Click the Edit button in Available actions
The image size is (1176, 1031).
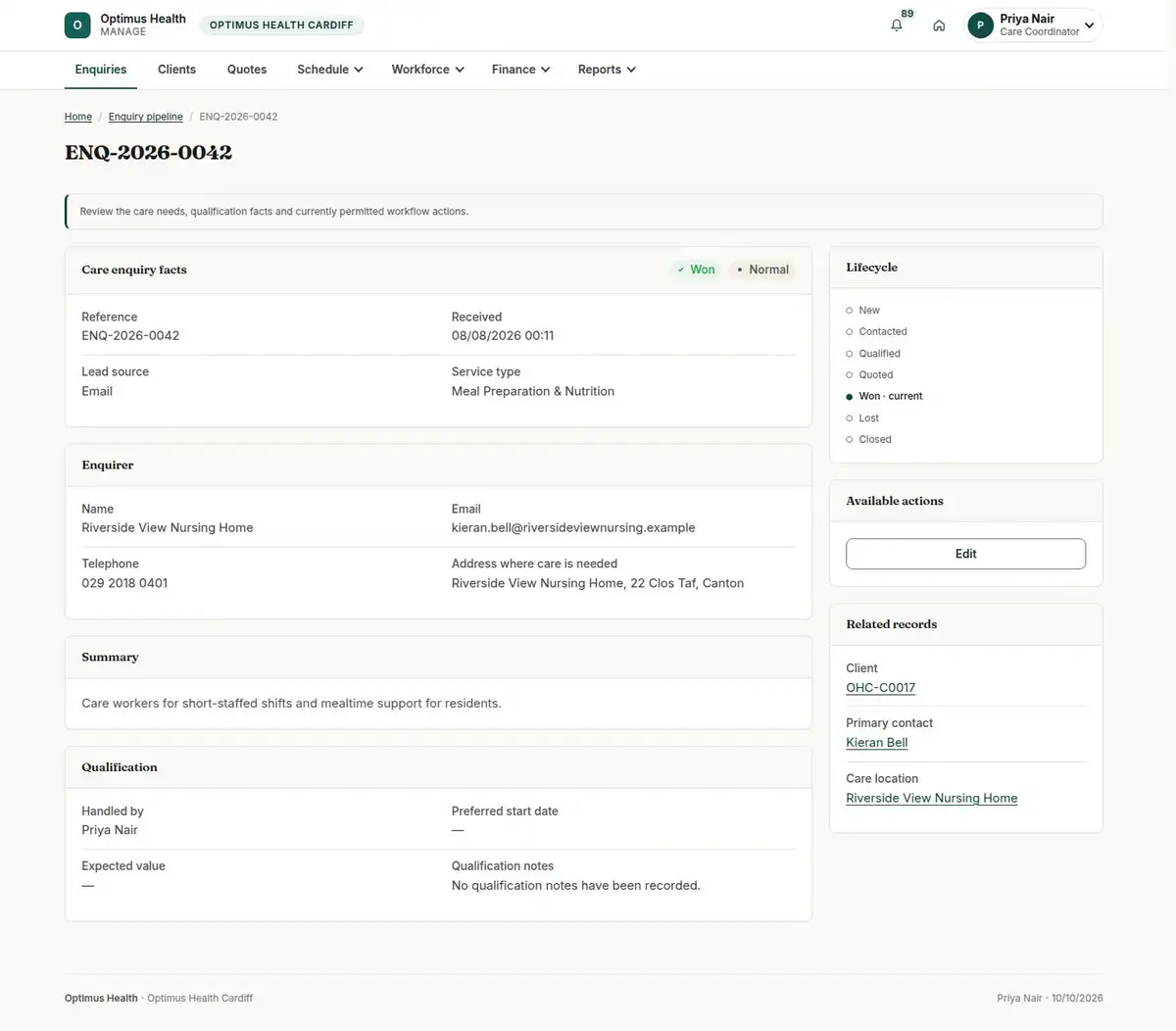965,554
